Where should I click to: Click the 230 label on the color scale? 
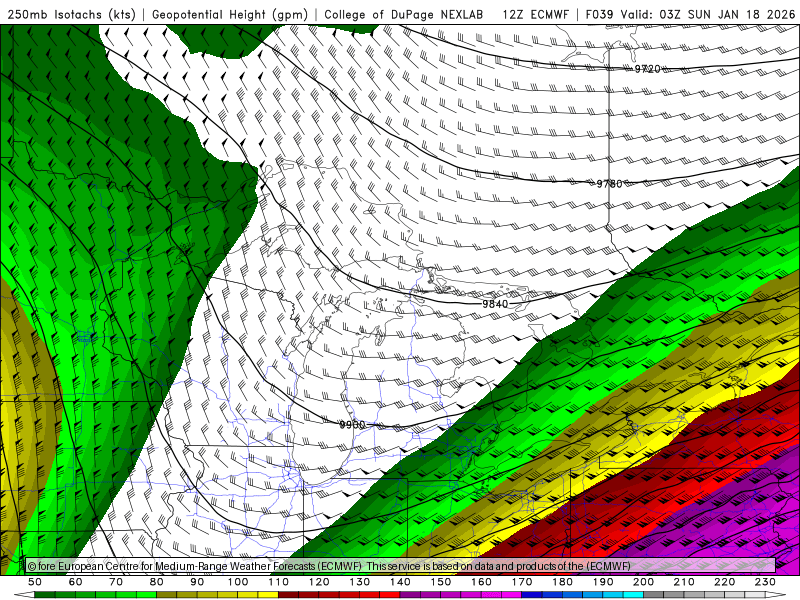click(x=765, y=582)
